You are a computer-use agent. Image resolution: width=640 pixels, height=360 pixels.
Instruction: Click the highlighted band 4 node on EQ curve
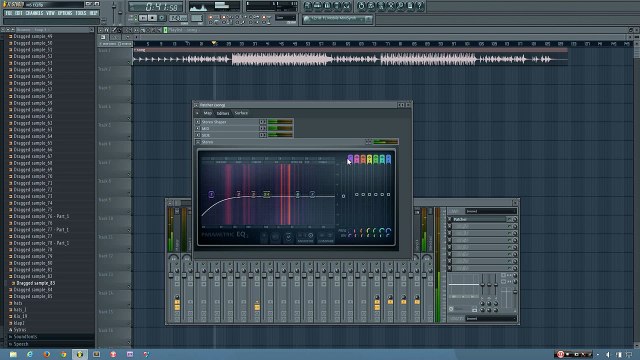tap(267, 194)
